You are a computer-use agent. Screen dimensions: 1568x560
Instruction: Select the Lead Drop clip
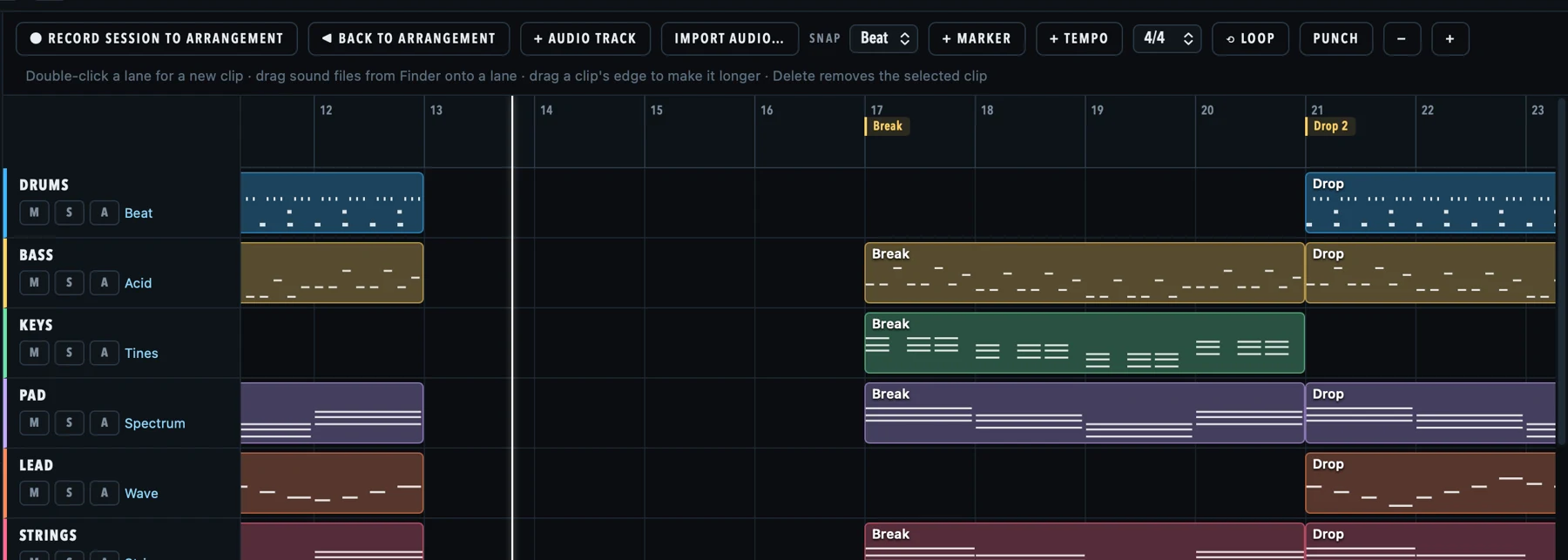coord(1429,483)
